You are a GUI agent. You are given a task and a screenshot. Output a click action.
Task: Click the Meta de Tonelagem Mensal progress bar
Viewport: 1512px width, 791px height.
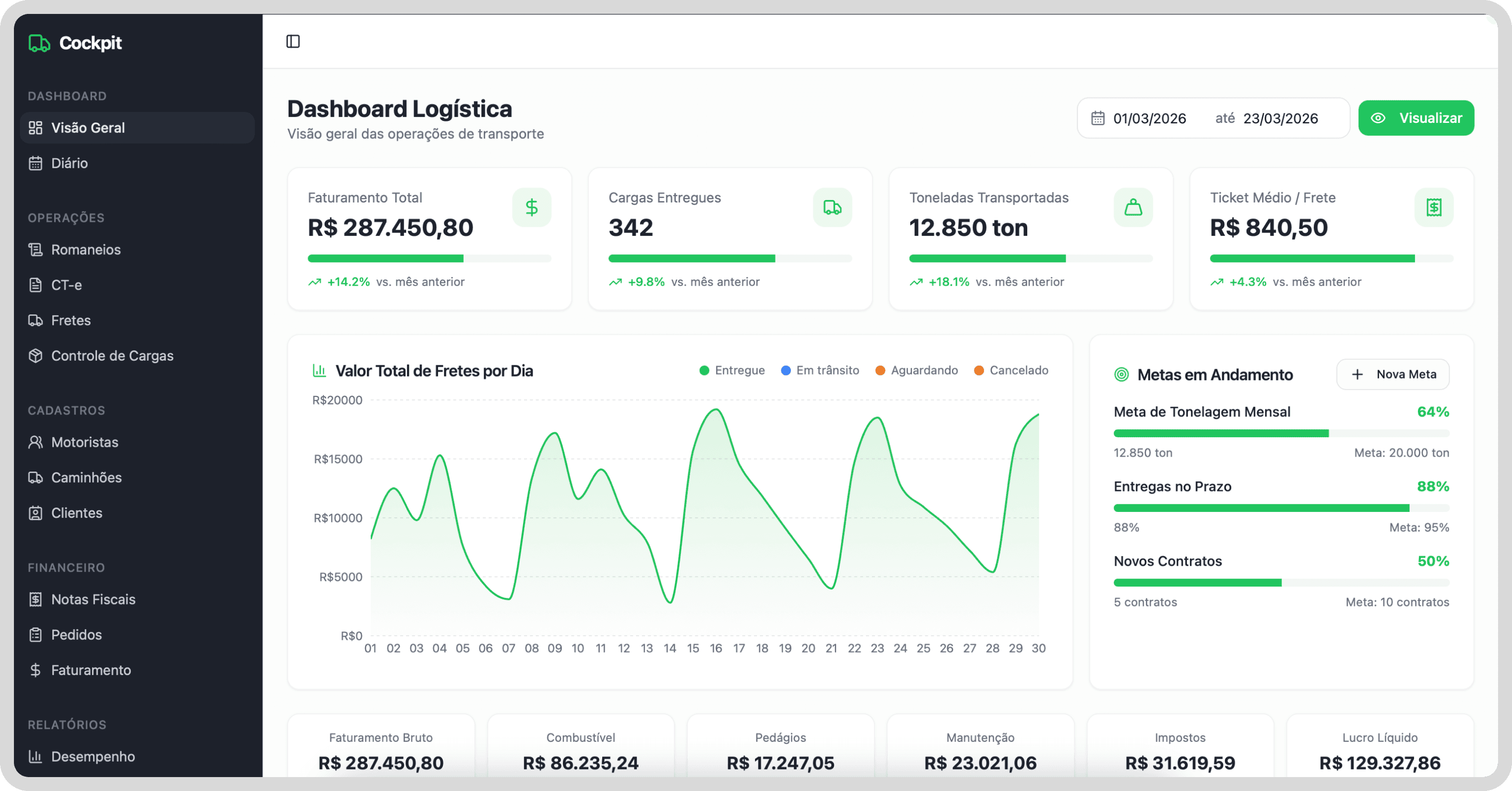(1281, 434)
